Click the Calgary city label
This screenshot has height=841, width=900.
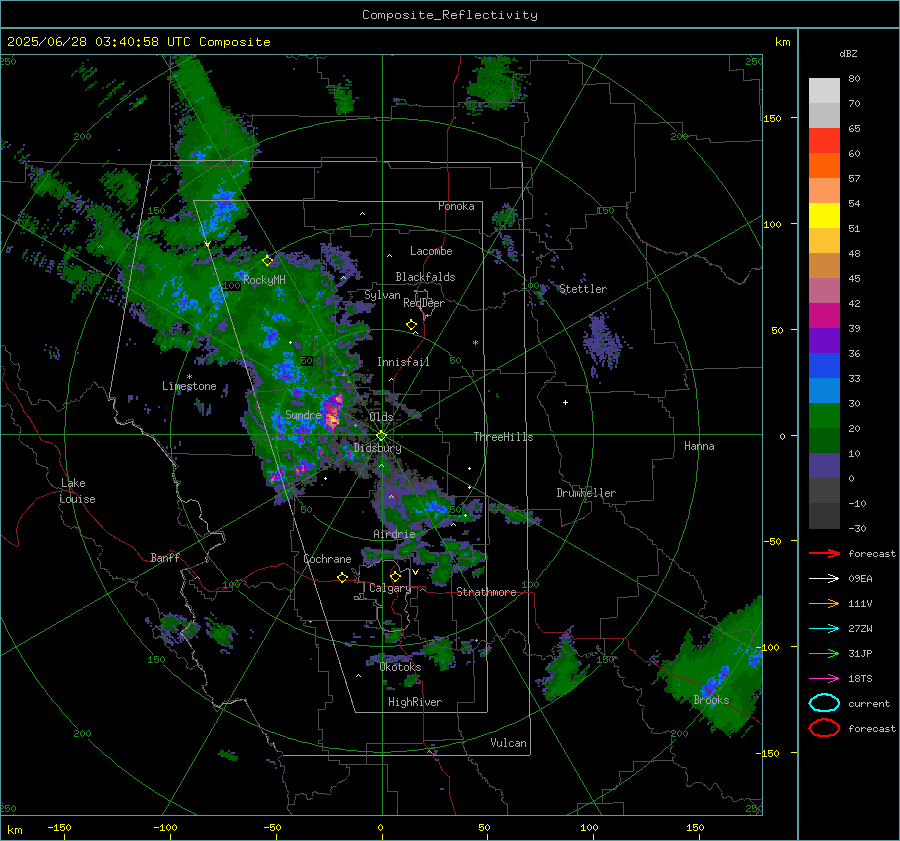pos(390,588)
